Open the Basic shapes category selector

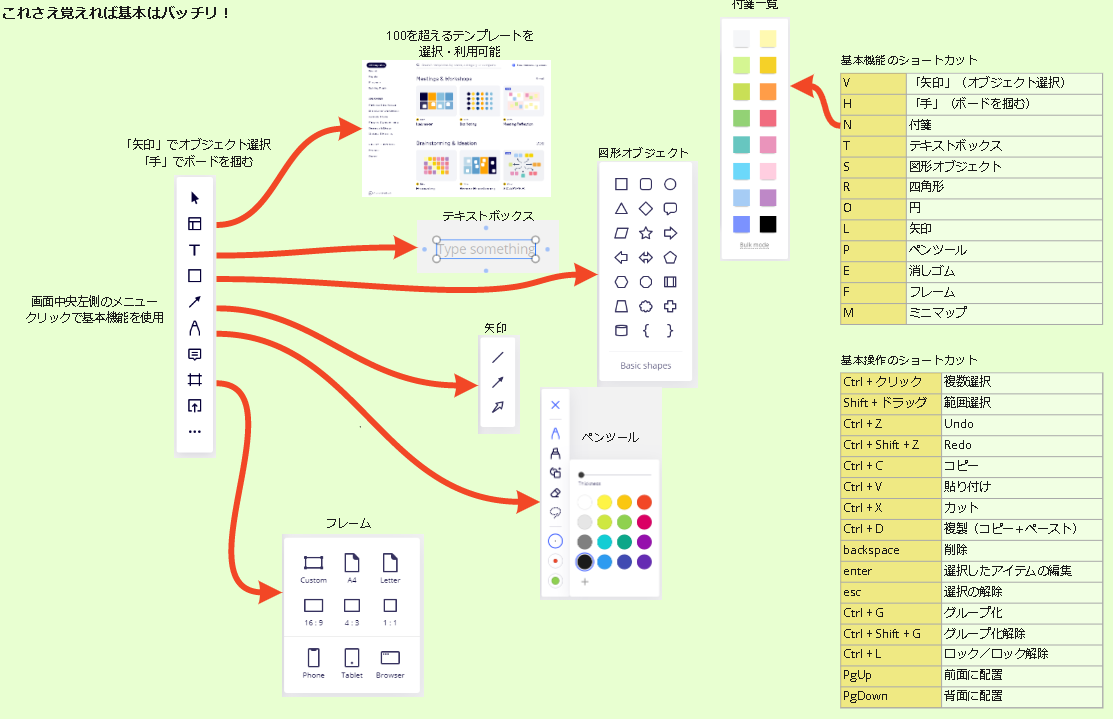pyautogui.click(x=646, y=366)
